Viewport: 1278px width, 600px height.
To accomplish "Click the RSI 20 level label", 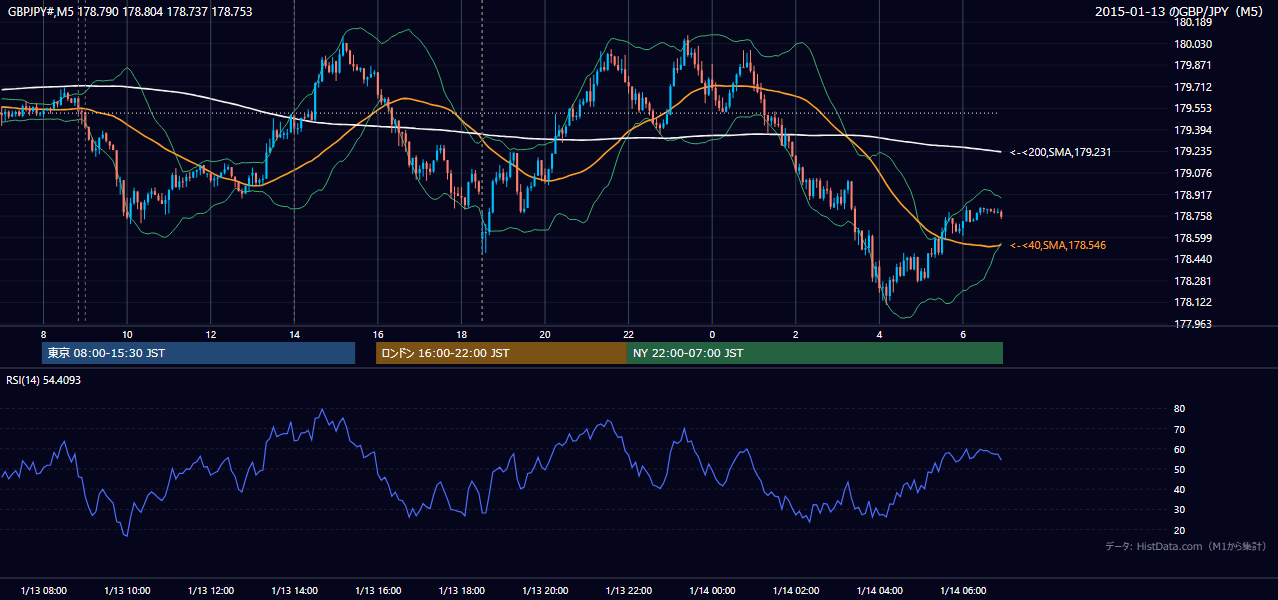I will tap(1179, 530).
